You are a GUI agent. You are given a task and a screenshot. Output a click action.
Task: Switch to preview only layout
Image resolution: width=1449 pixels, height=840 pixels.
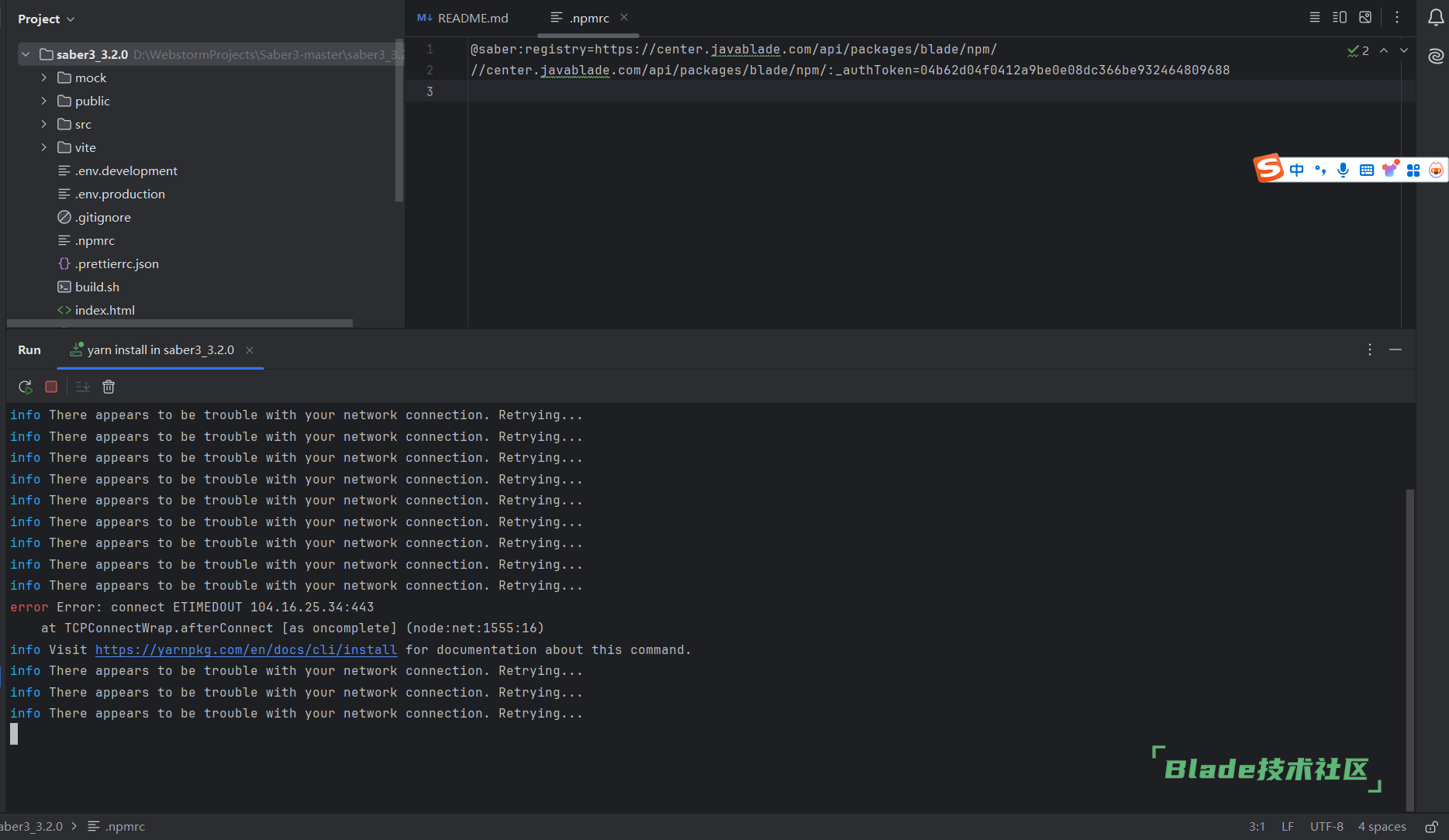point(1365,17)
